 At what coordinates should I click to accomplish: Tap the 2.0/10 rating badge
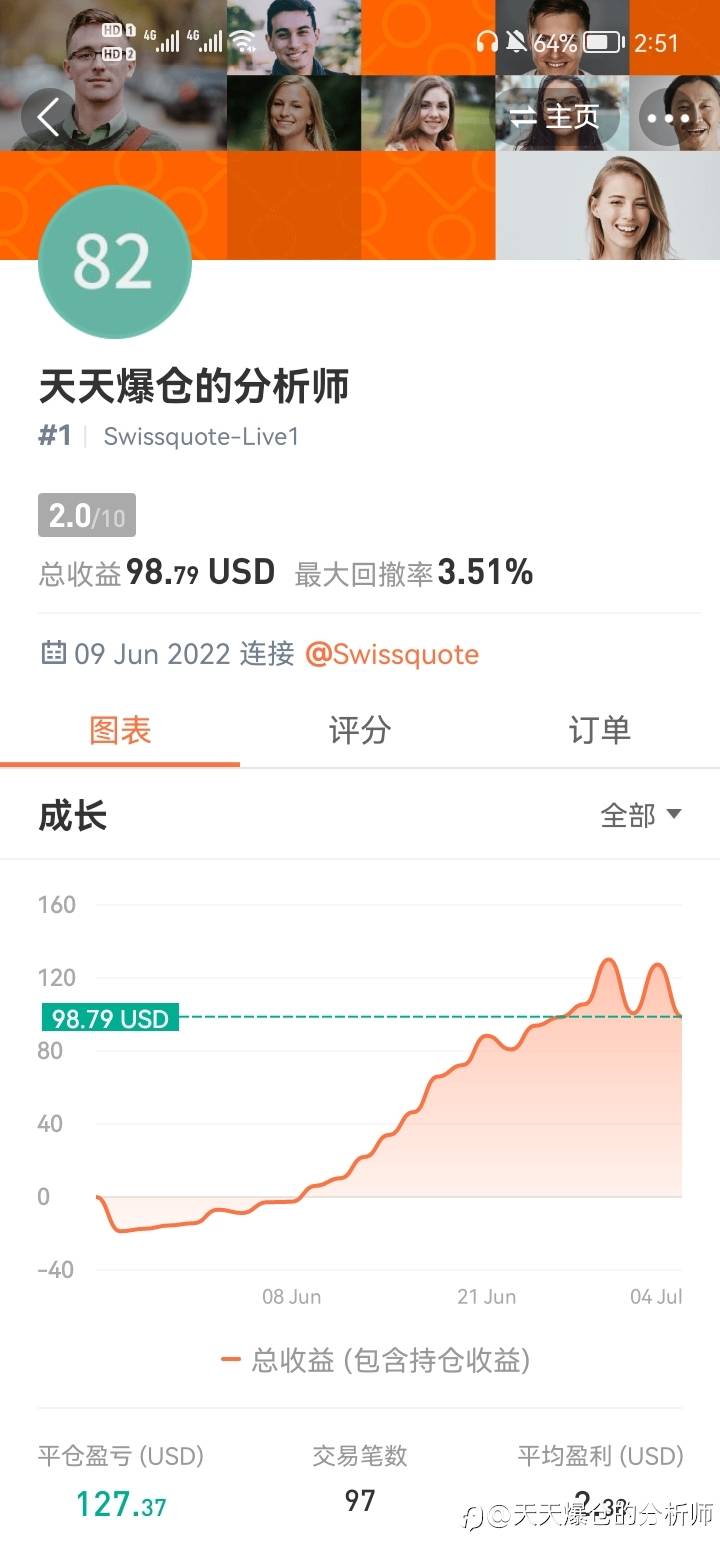87,516
